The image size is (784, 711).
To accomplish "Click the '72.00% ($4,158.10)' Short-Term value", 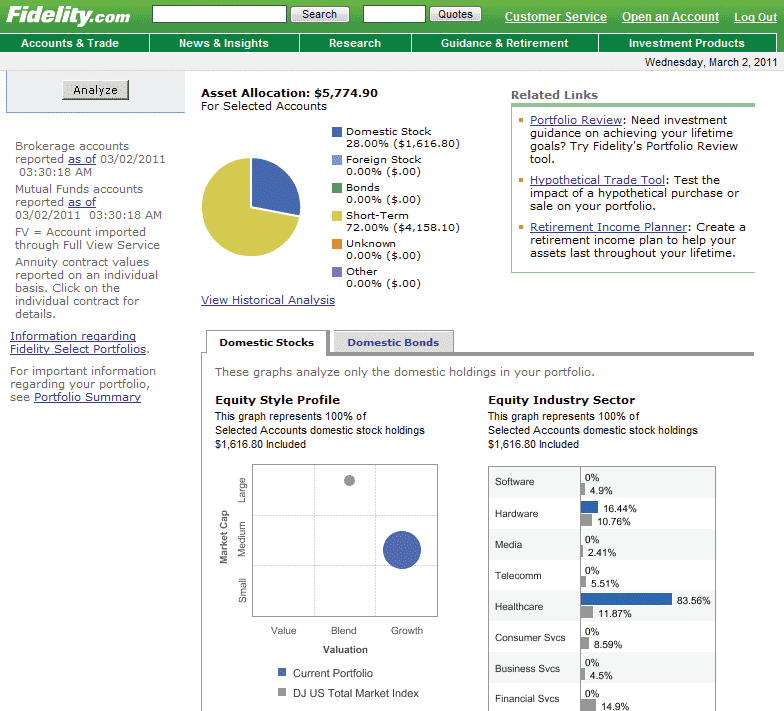I will click(403, 228).
